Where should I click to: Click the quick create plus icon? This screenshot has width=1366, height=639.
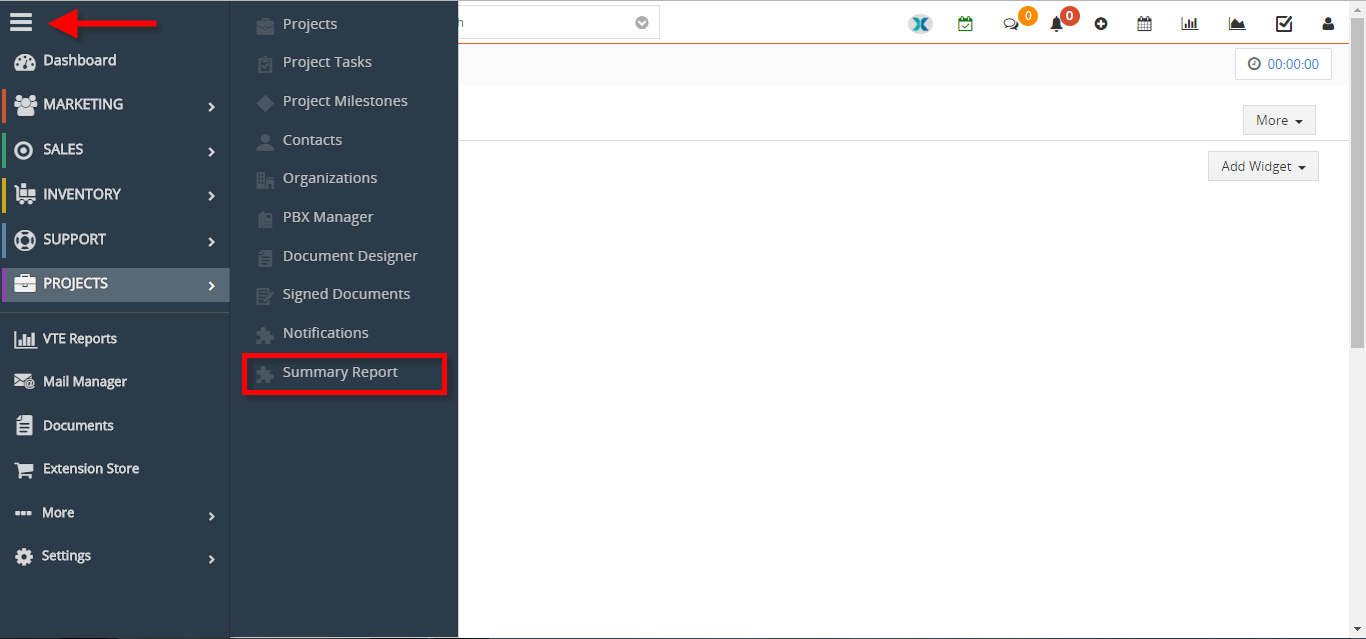point(1101,24)
